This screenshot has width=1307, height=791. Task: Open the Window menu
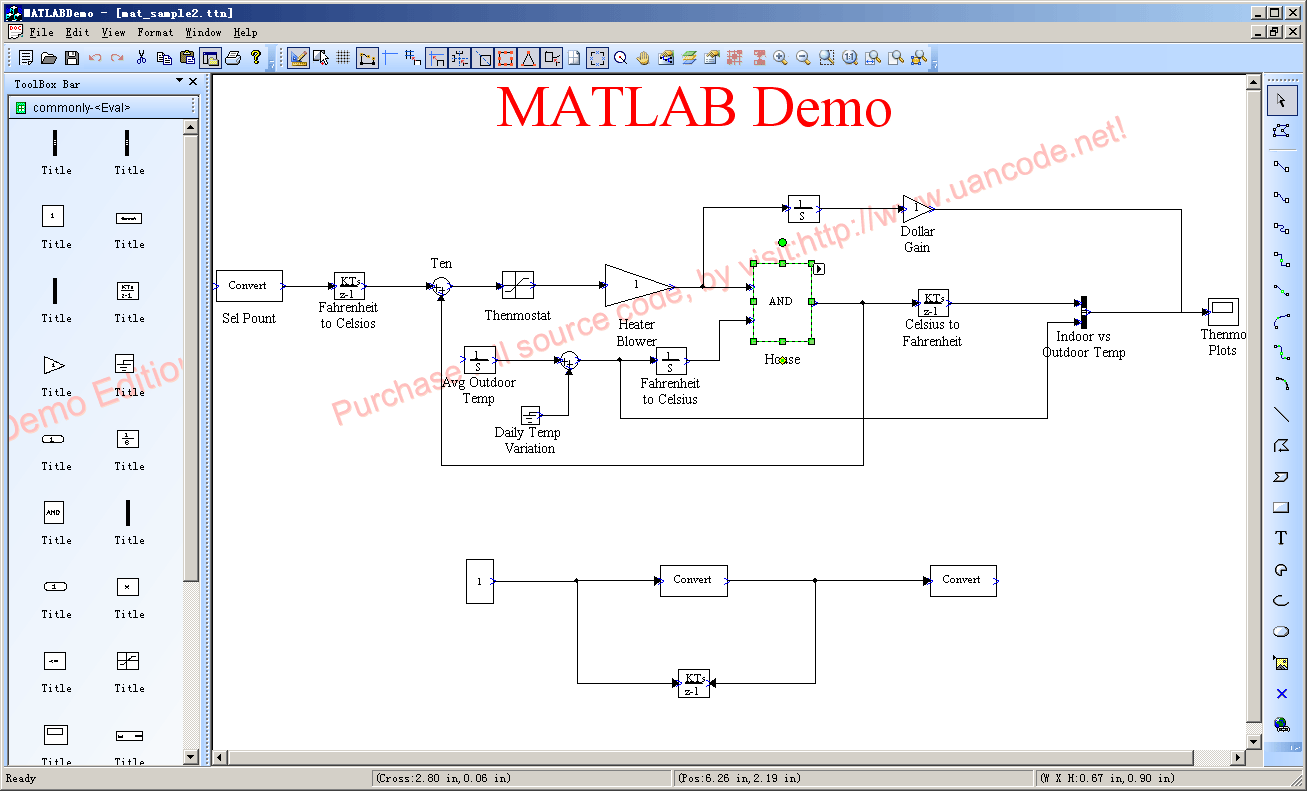pyautogui.click(x=203, y=32)
